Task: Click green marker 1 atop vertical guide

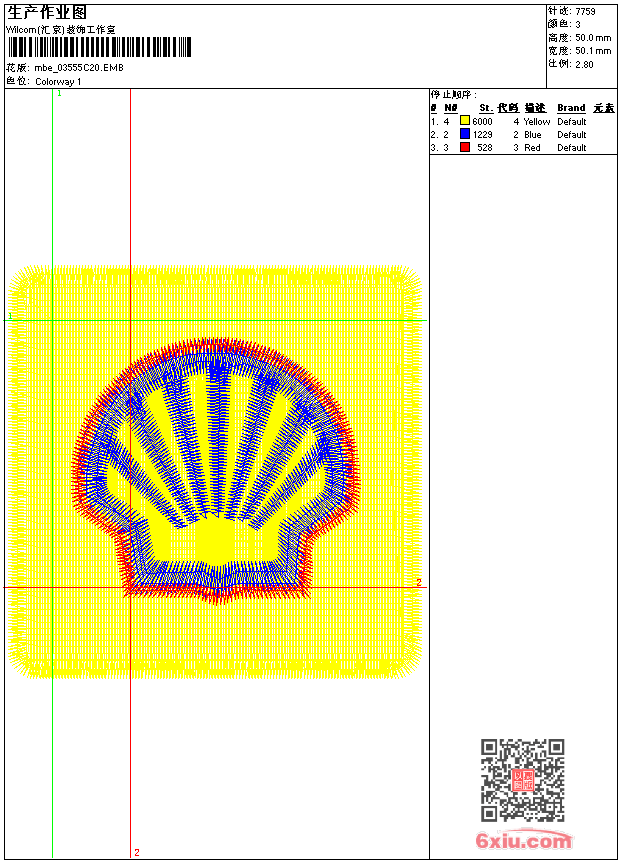Action: pos(59,94)
